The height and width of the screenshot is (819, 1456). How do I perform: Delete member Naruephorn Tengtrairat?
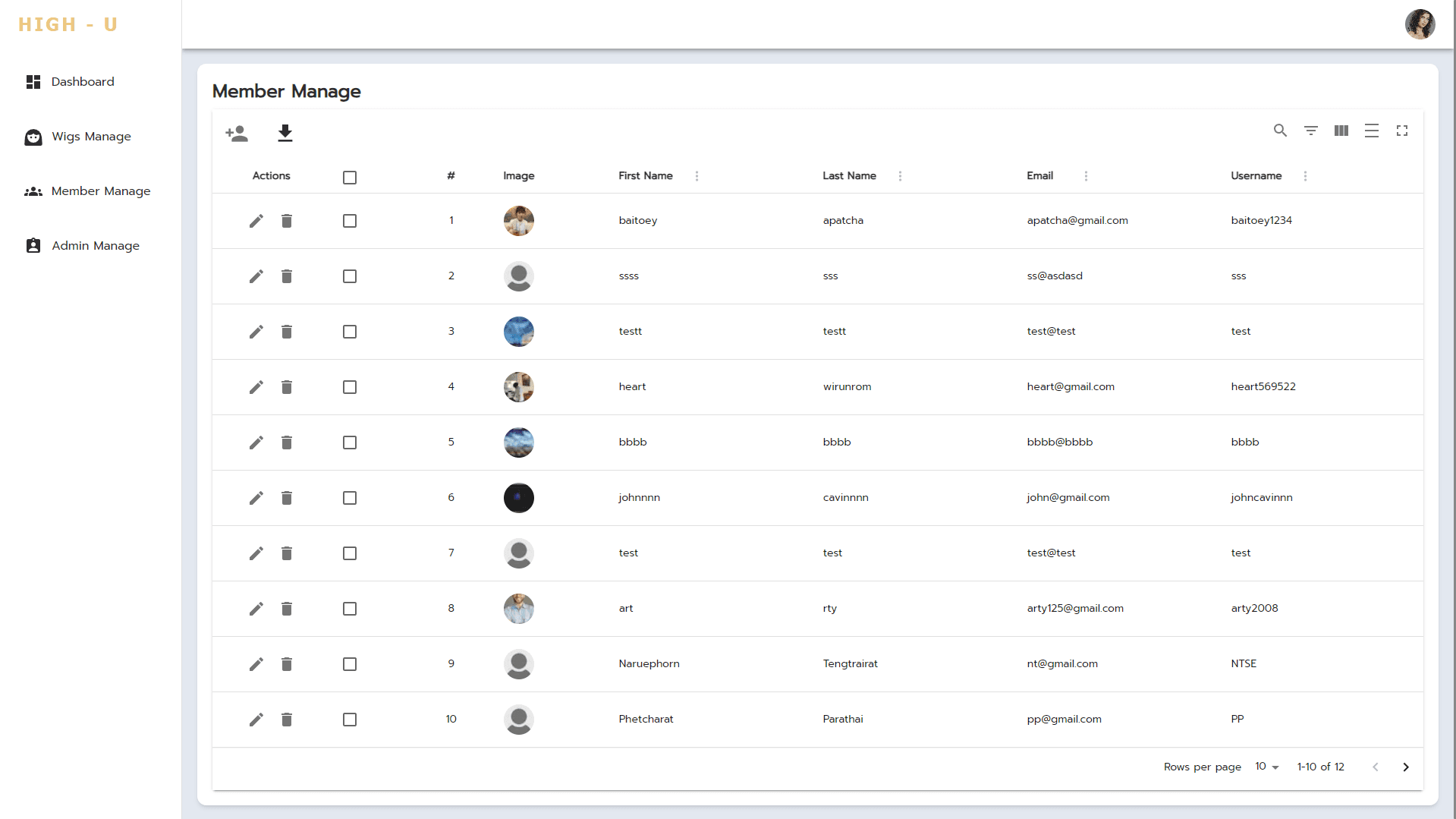tap(287, 664)
